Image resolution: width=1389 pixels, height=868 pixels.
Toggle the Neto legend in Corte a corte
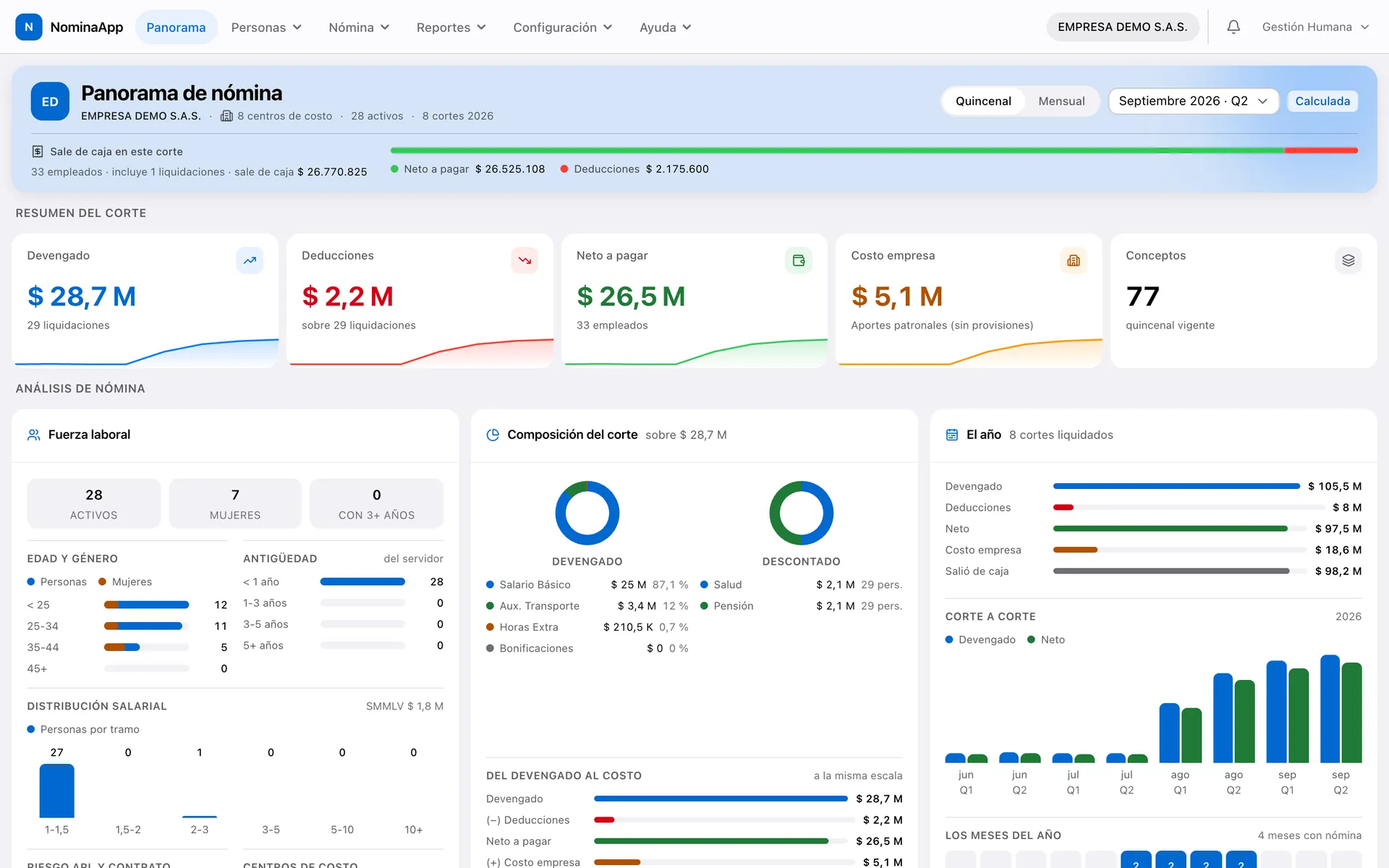tap(1046, 639)
